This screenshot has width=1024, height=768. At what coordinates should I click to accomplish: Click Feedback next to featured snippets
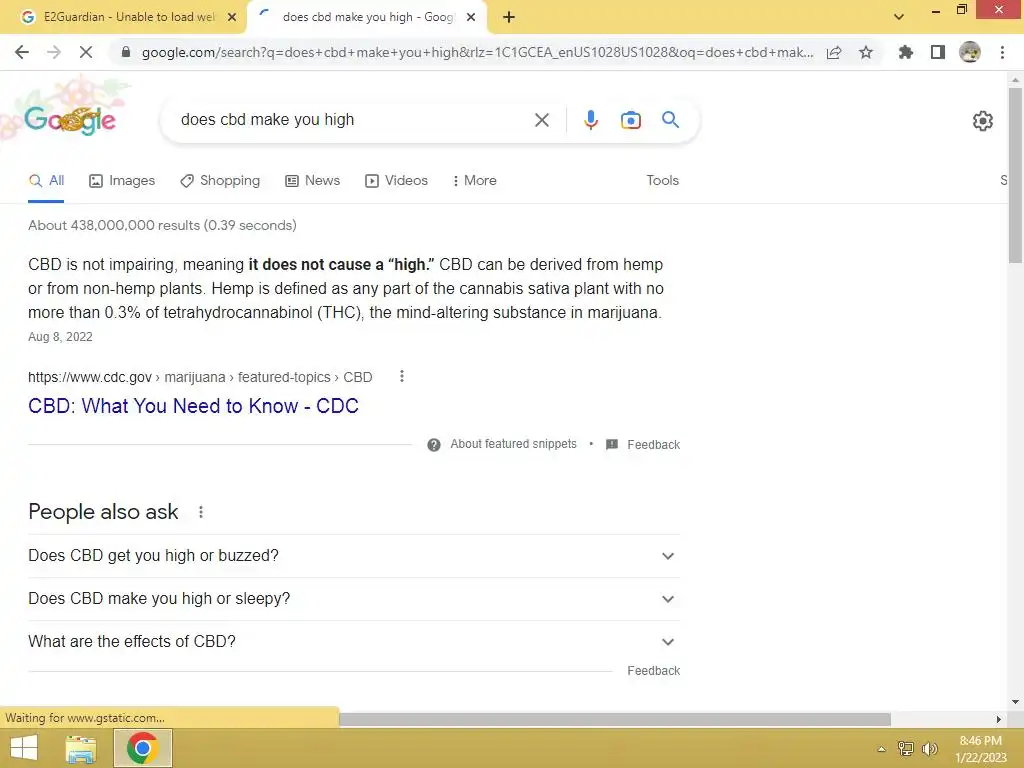[653, 445]
